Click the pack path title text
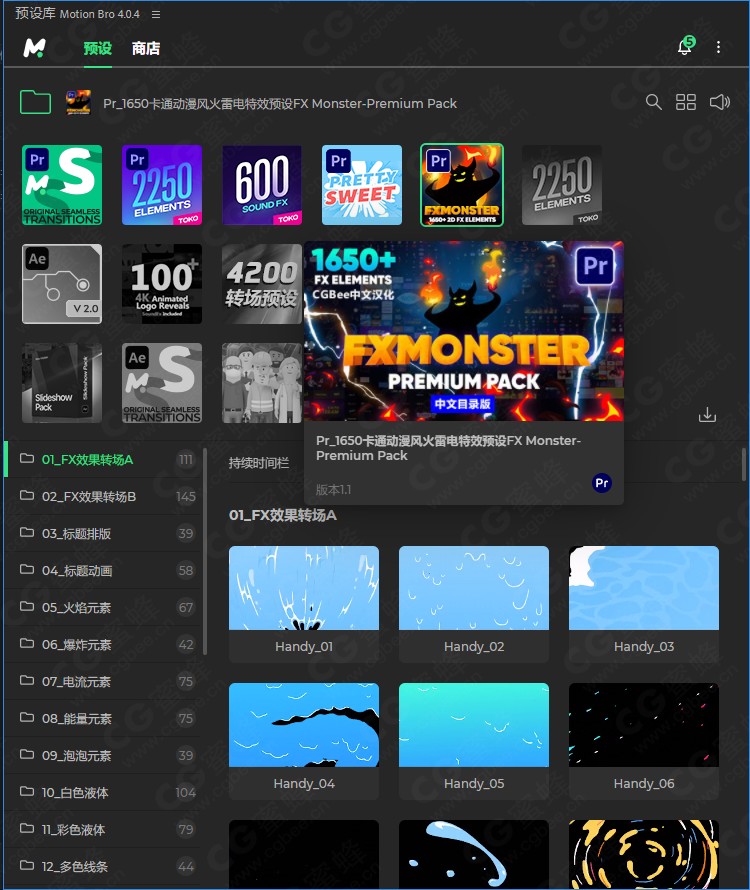The width and height of the screenshot is (750, 890). (x=280, y=103)
